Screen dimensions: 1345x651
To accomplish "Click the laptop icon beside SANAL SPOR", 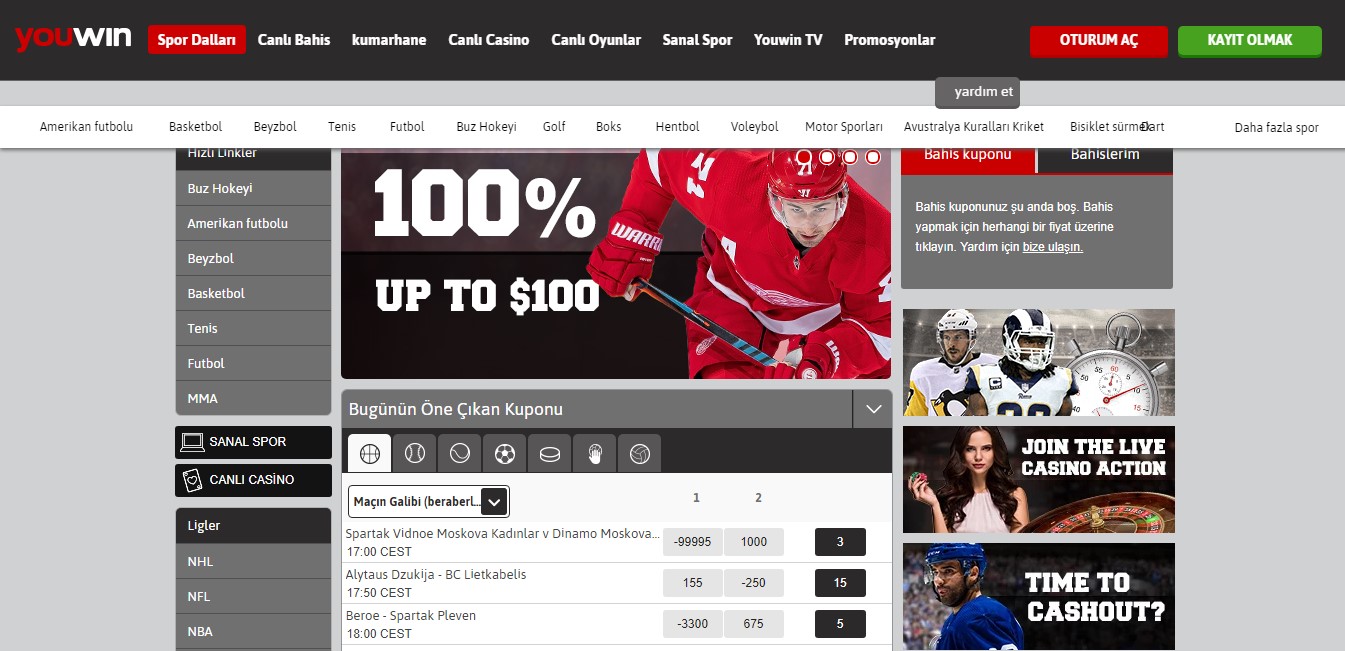I will 192,441.
